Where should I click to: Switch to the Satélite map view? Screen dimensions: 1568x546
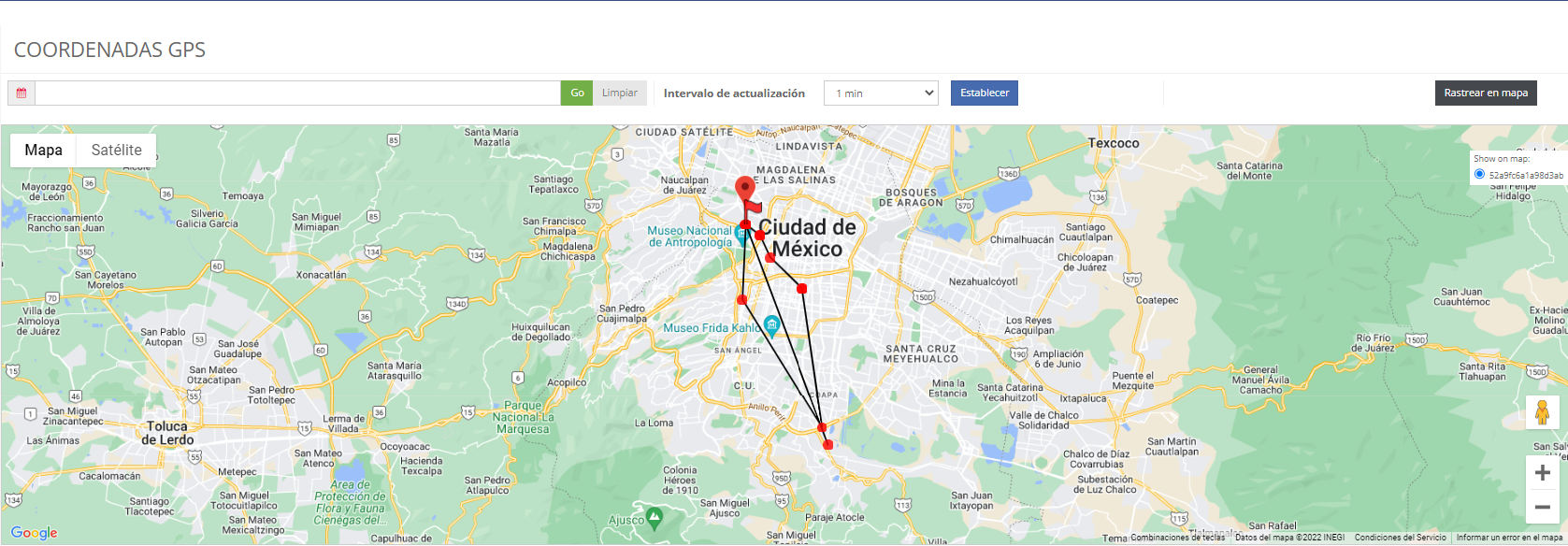(117, 150)
